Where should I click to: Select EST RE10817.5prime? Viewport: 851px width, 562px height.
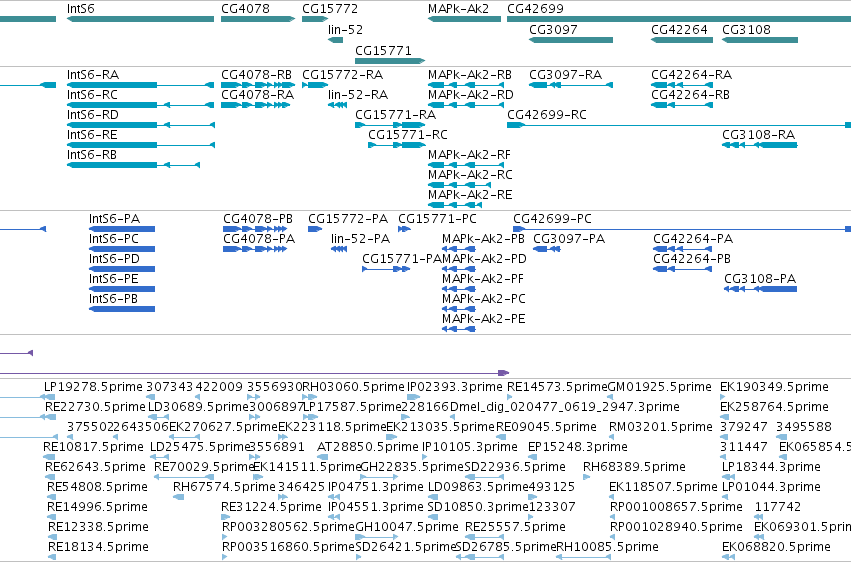(93, 448)
